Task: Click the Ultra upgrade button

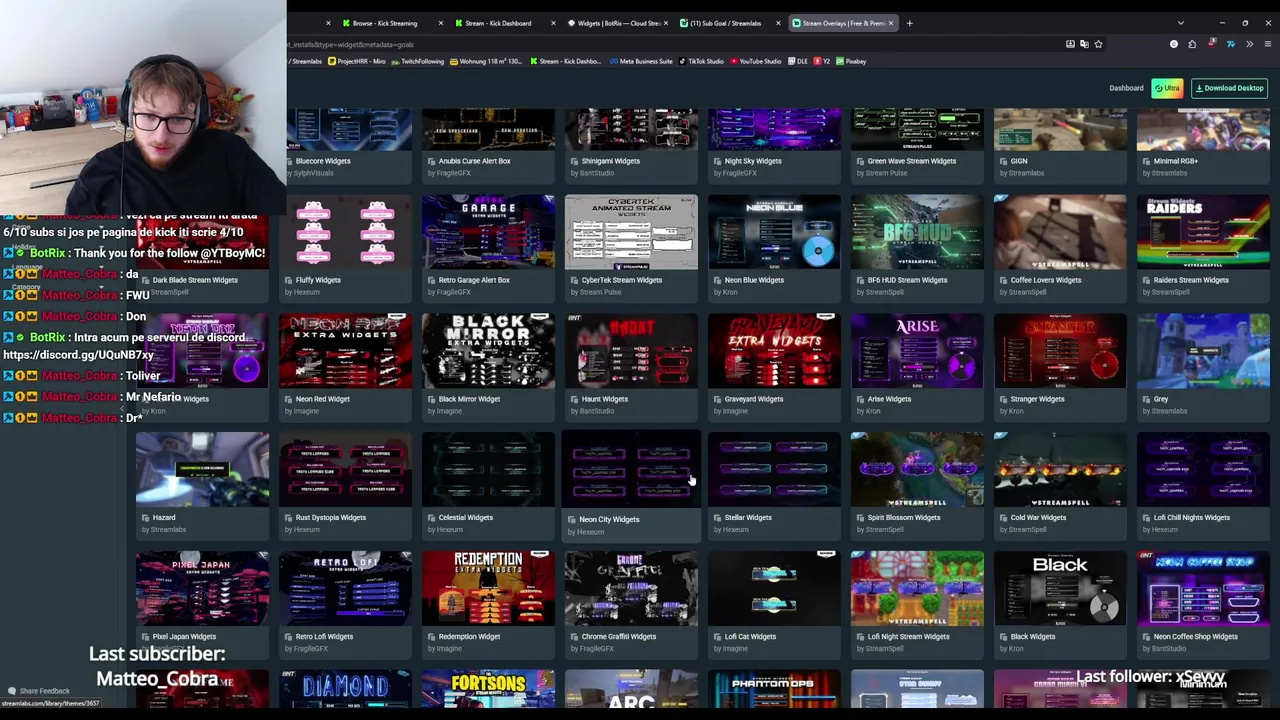Action: point(1167,88)
